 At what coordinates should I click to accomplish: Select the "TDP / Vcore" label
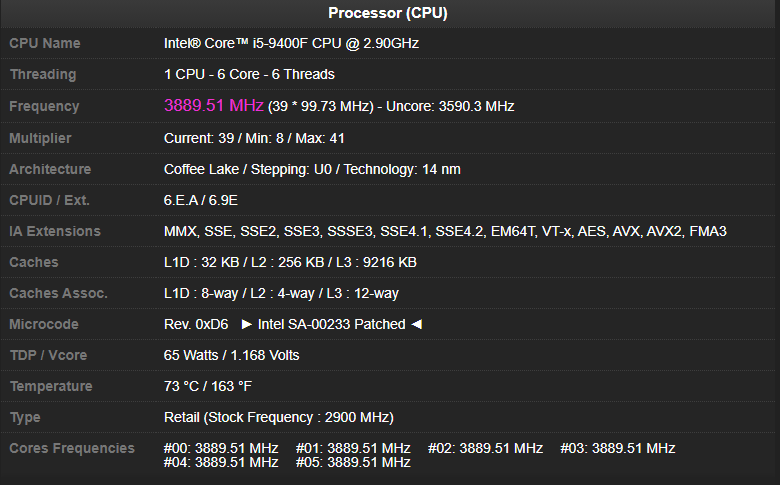[48, 355]
